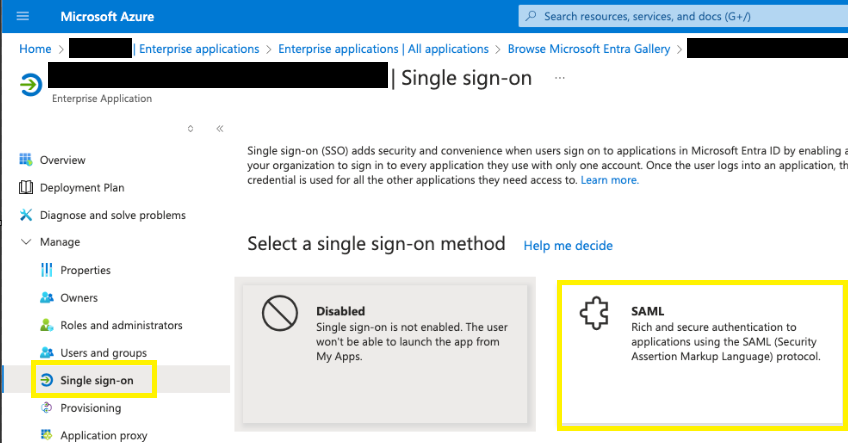
Task: Click the Overview grid icon
Action: [x=25, y=160]
